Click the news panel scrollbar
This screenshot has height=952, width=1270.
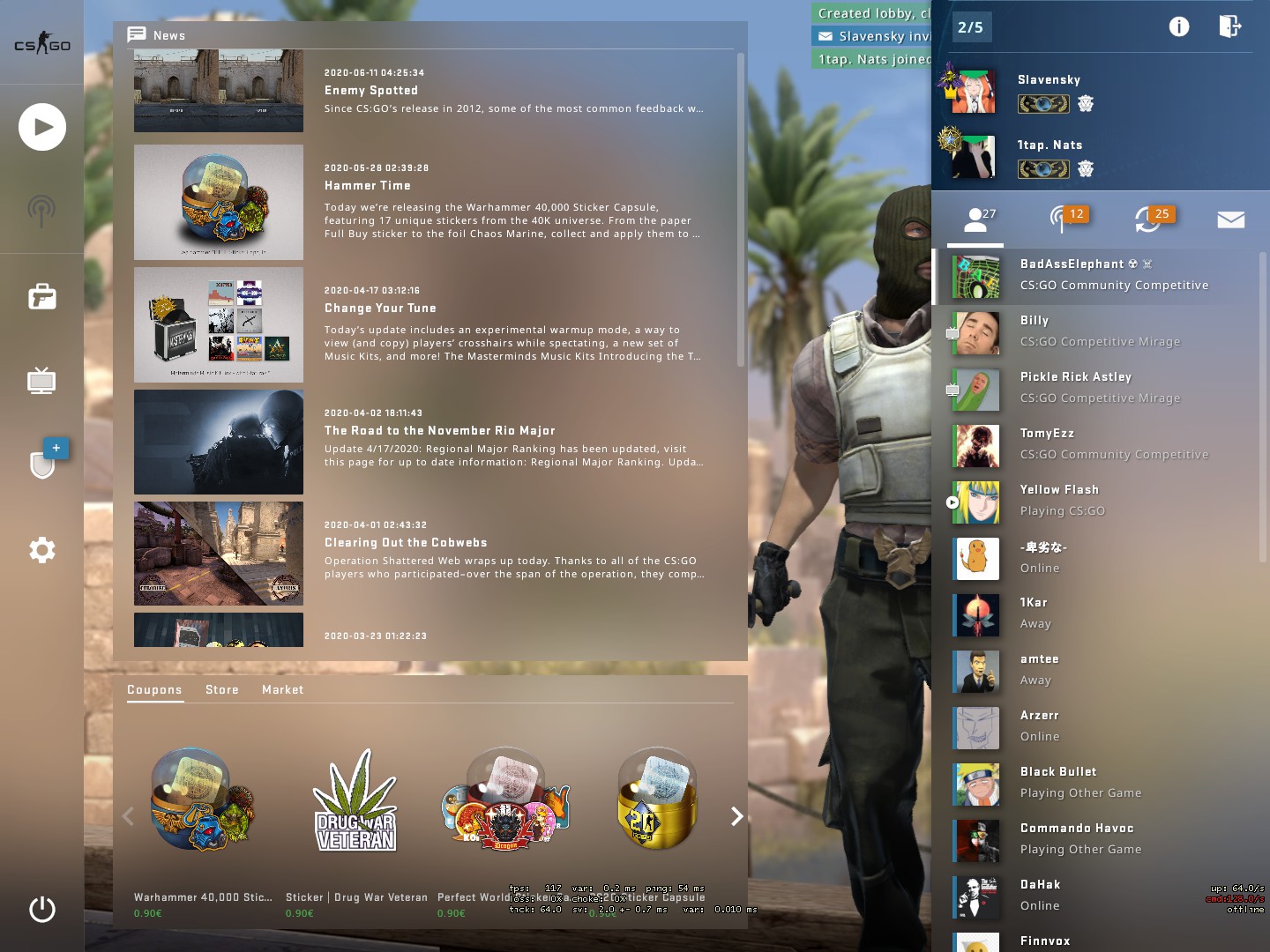(740, 210)
